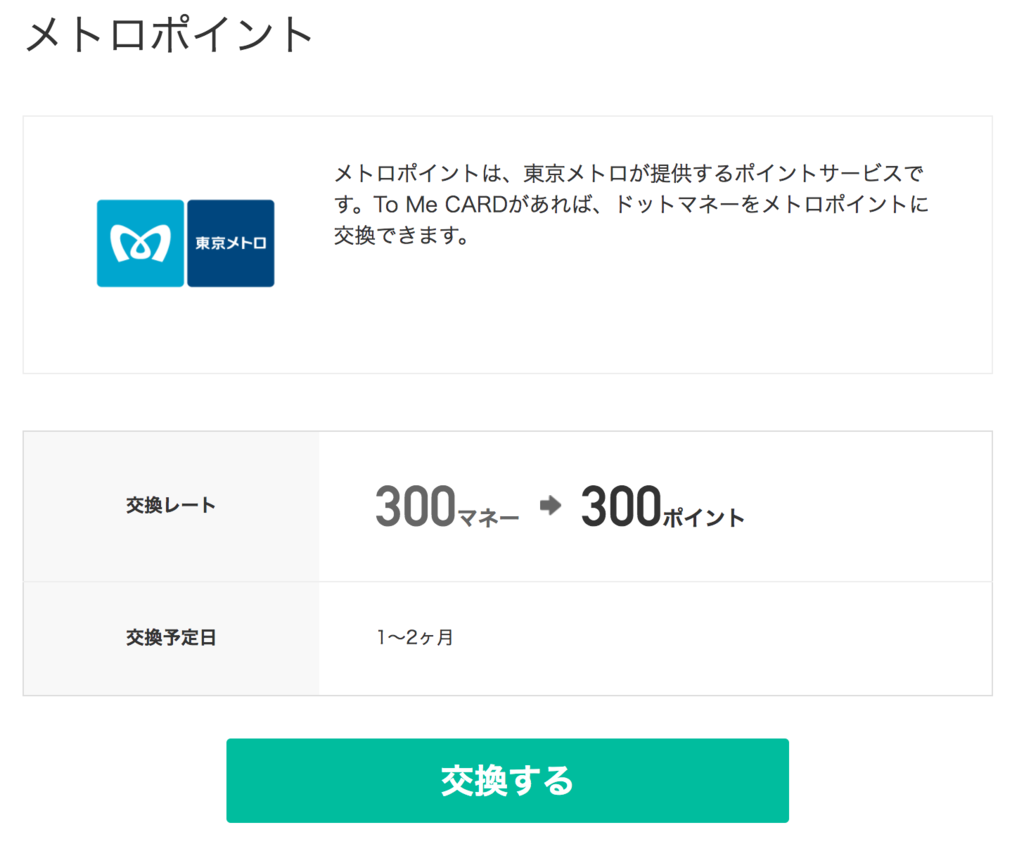Click the メトロポイント description paragraph

631,204
